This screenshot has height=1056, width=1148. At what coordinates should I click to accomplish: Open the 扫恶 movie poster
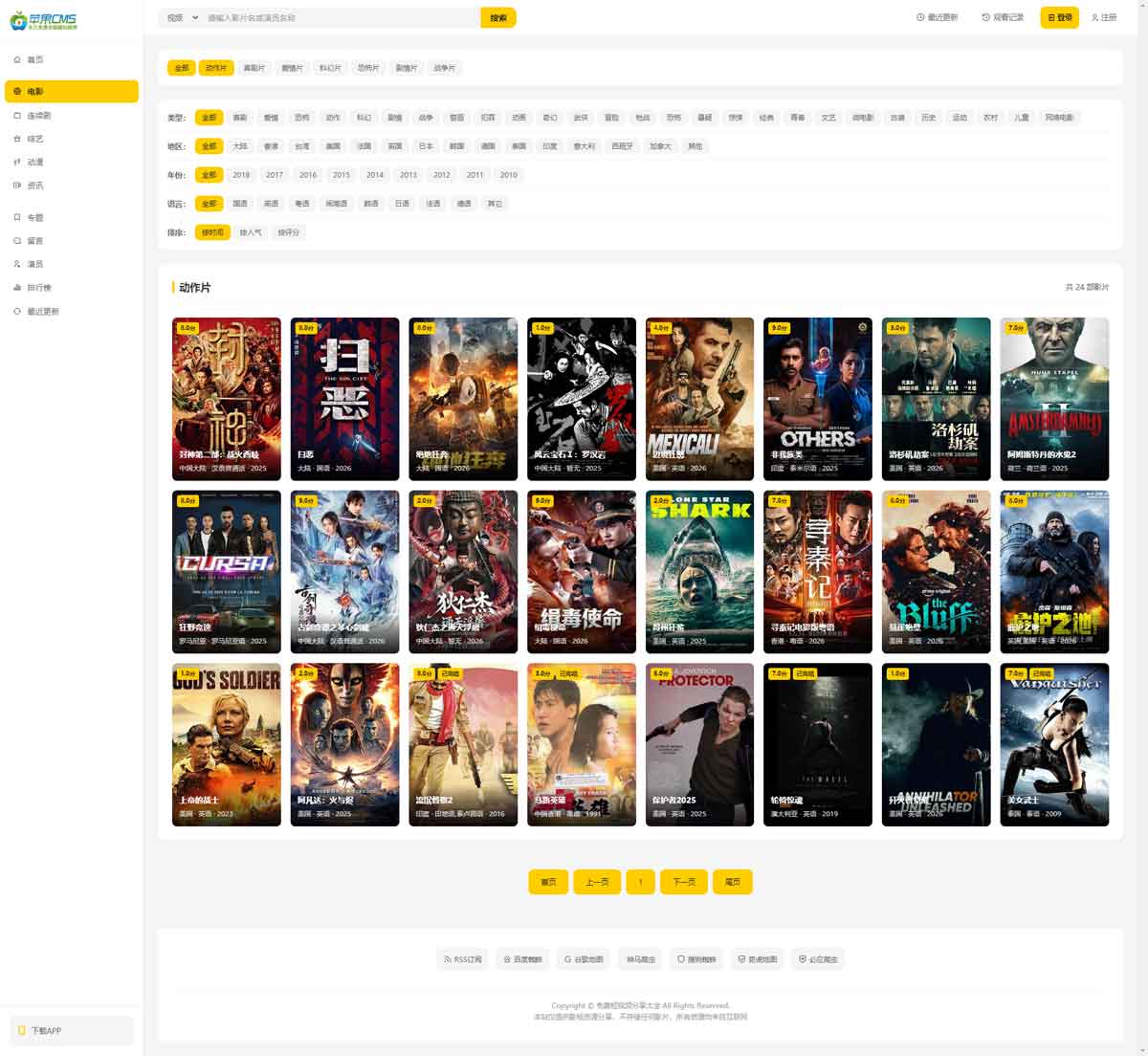[344, 399]
